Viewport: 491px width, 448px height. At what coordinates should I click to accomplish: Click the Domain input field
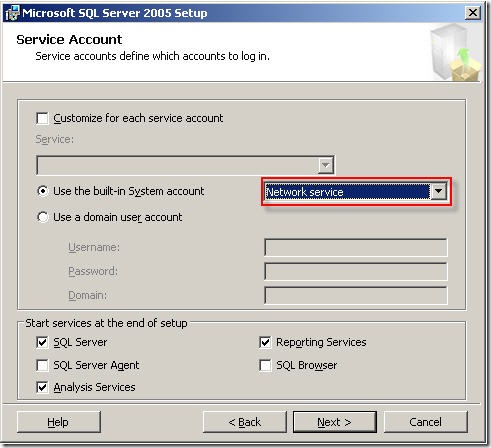[x=356, y=295]
